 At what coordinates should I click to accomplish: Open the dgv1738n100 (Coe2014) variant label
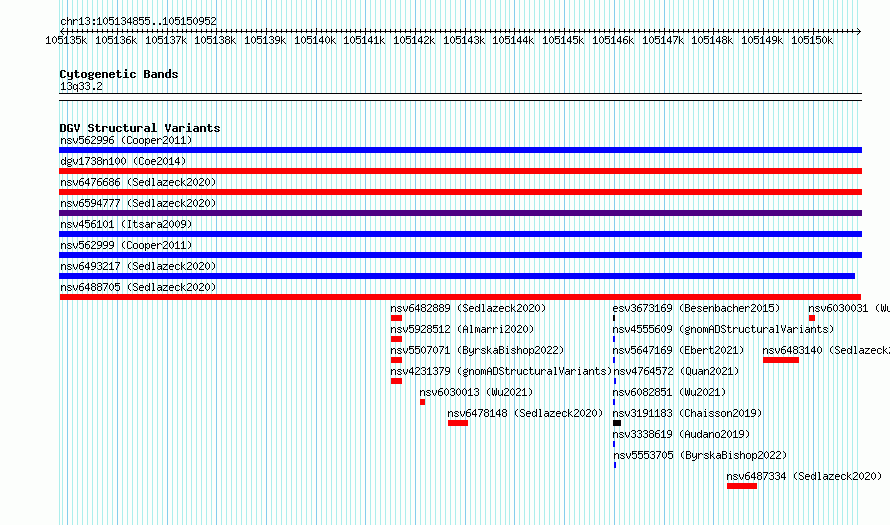click(123, 161)
